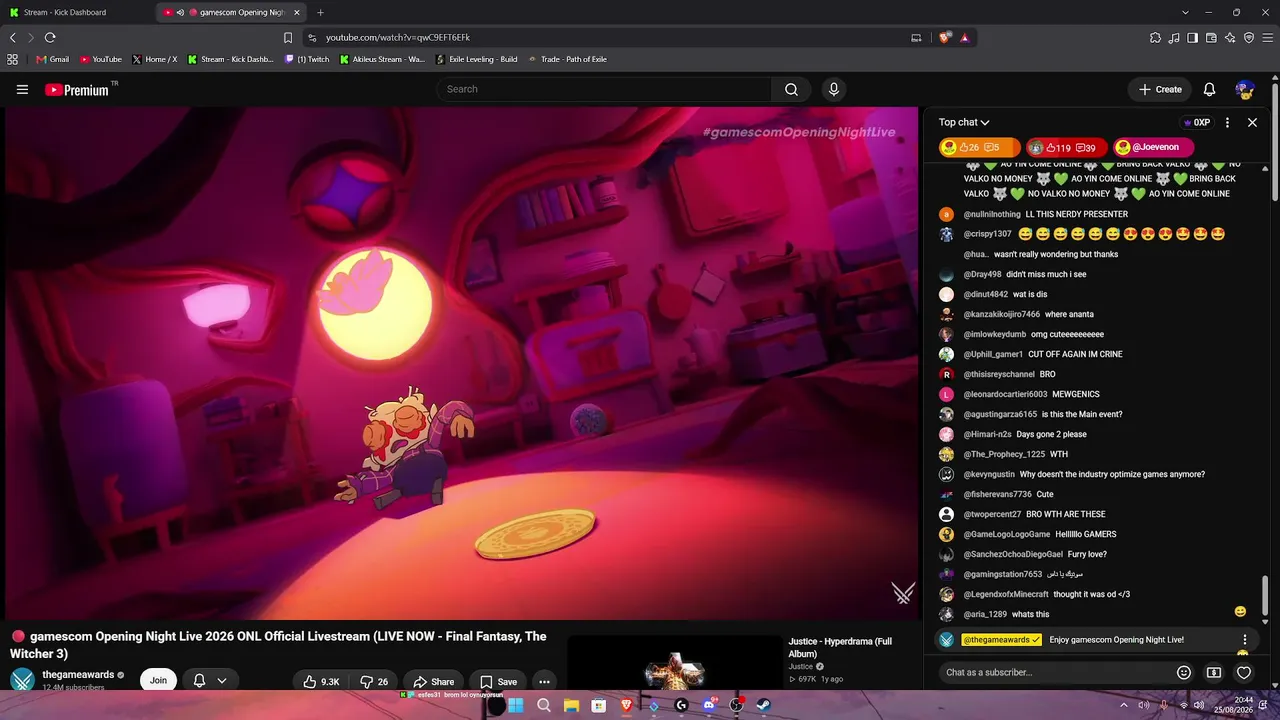Close the live chat panel
Image resolution: width=1280 pixels, height=720 pixels.
(1252, 122)
